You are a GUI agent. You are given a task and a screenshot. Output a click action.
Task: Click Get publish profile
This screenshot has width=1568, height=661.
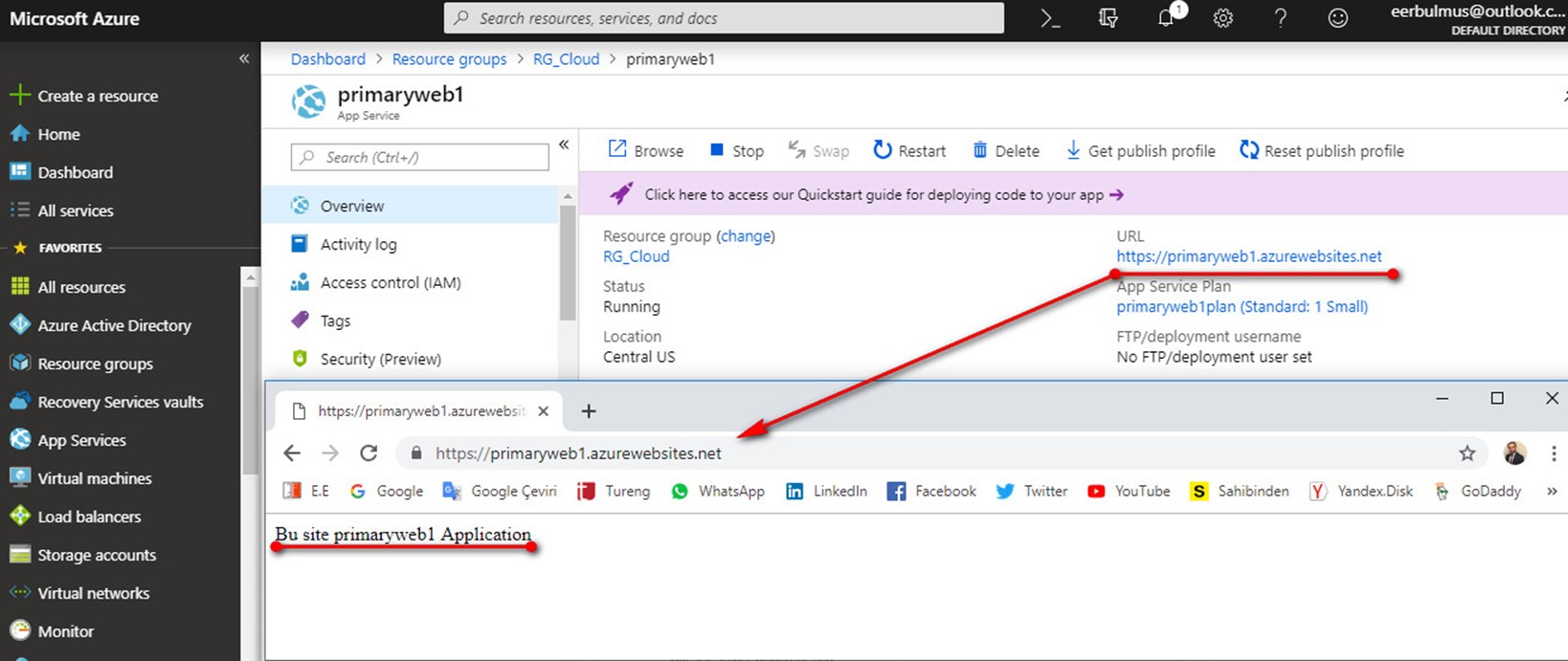1140,150
